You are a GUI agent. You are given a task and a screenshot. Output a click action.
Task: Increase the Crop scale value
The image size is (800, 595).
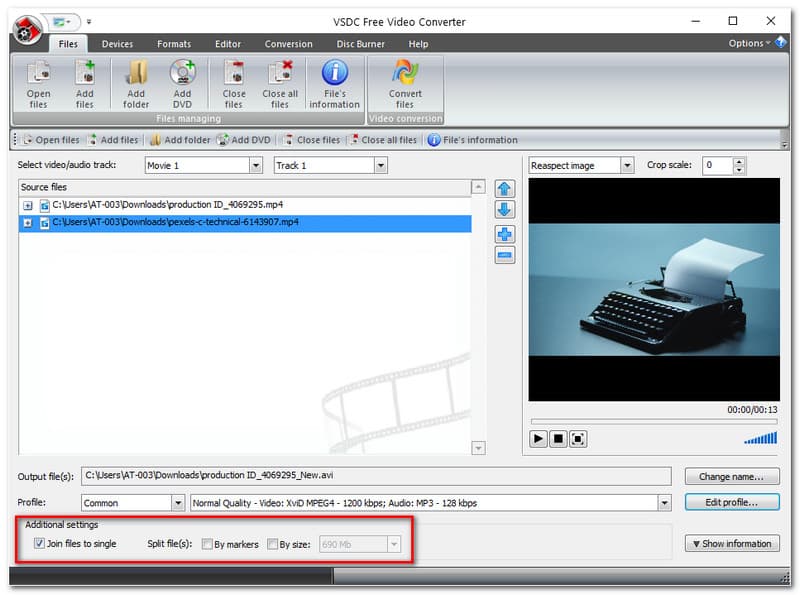pyautogui.click(x=739, y=161)
